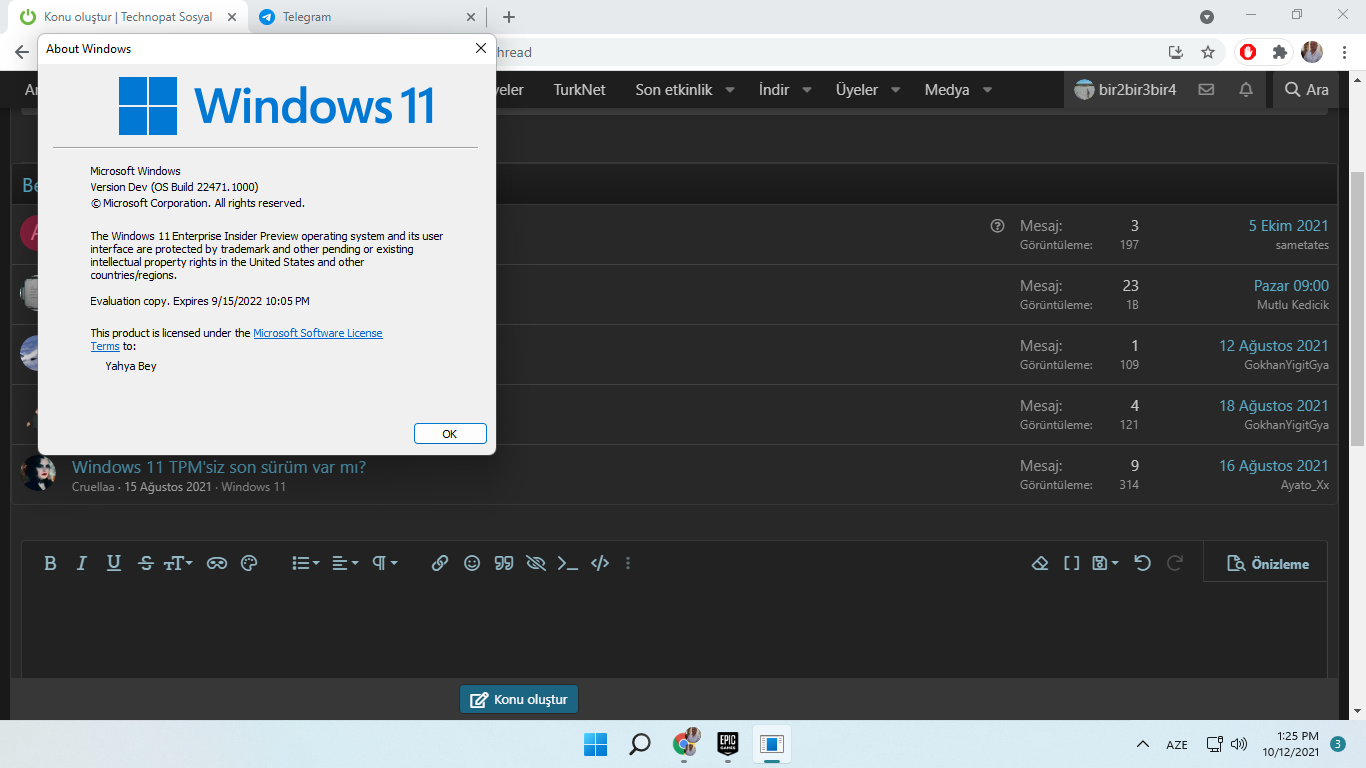This screenshot has height=768, width=1366.
Task: Click the eraser to remove formatting
Action: click(1040, 563)
